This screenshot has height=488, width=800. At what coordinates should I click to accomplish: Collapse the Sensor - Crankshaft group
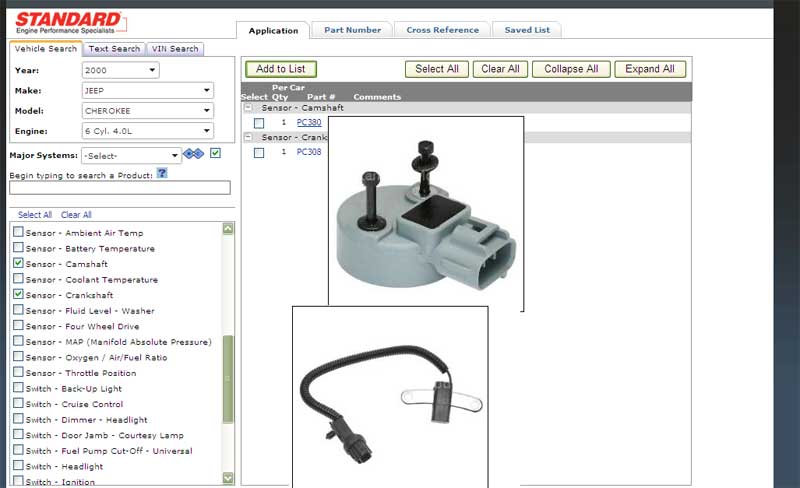pyautogui.click(x=247, y=137)
